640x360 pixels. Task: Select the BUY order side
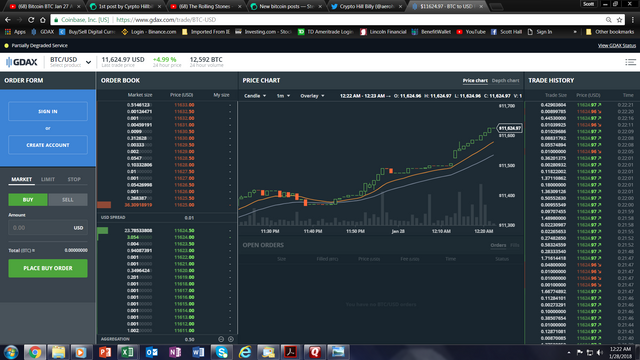tap(28, 200)
